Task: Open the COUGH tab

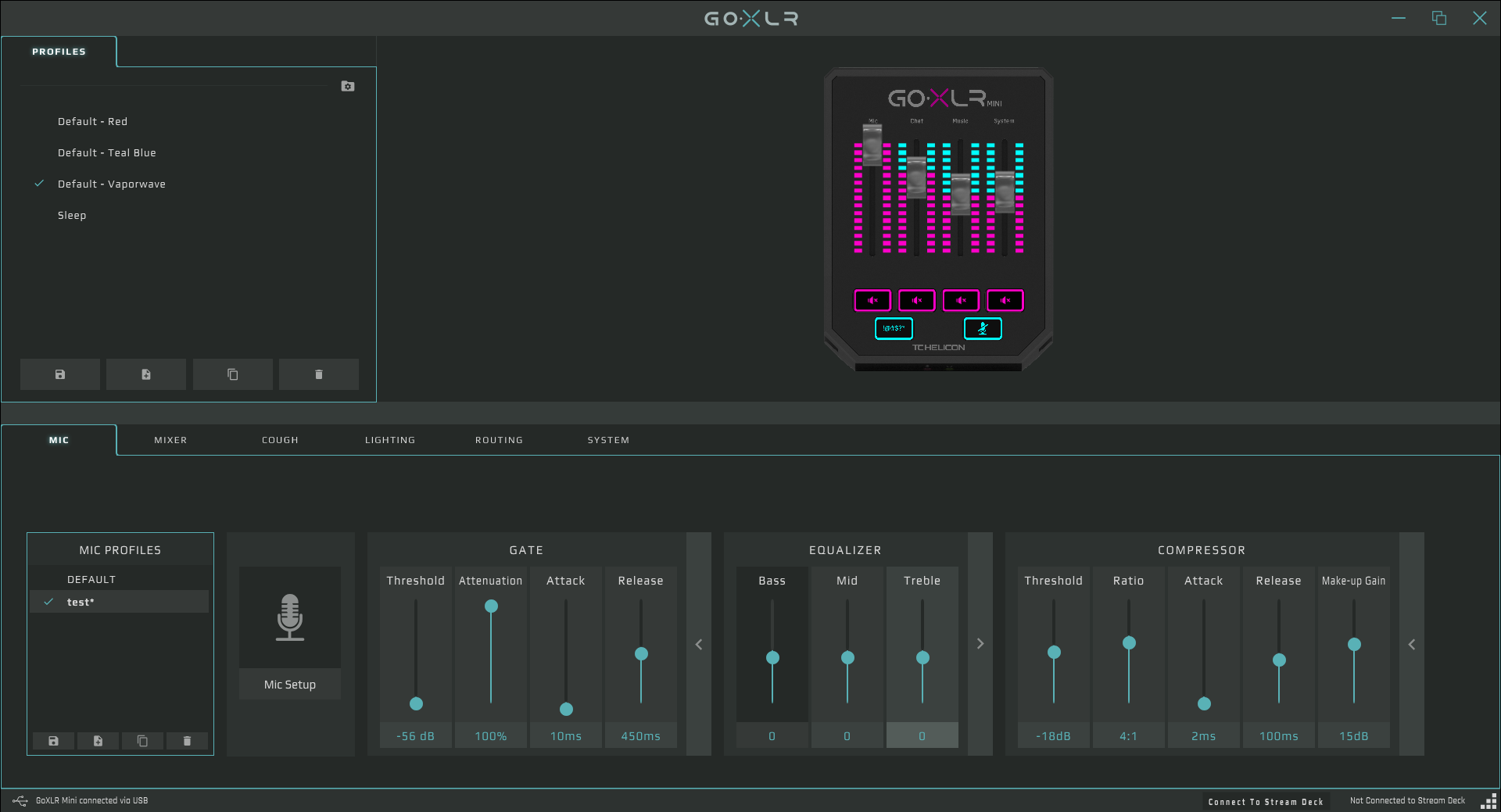Action: click(280, 440)
